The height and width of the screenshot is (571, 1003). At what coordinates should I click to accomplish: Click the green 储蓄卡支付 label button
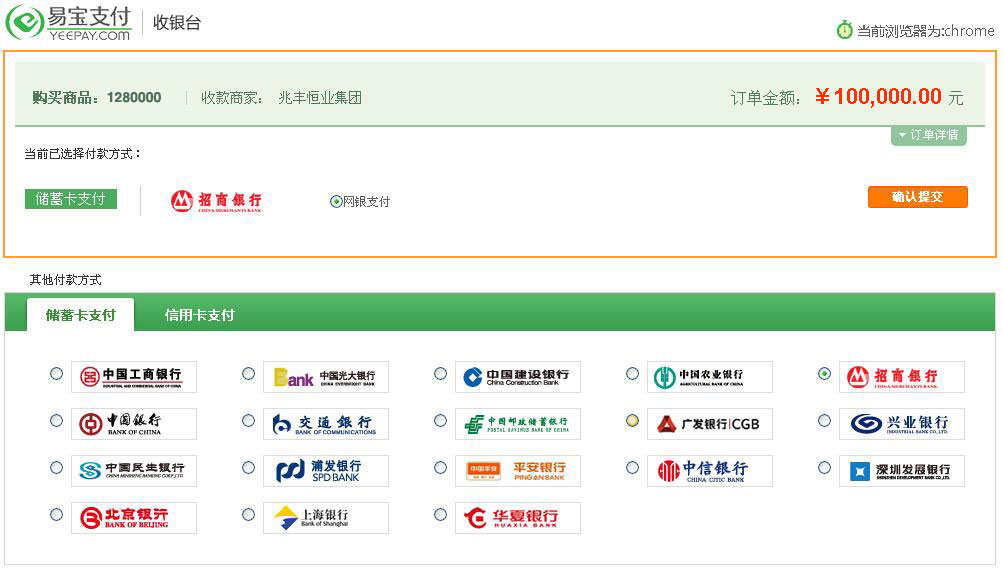click(x=70, y=199)
